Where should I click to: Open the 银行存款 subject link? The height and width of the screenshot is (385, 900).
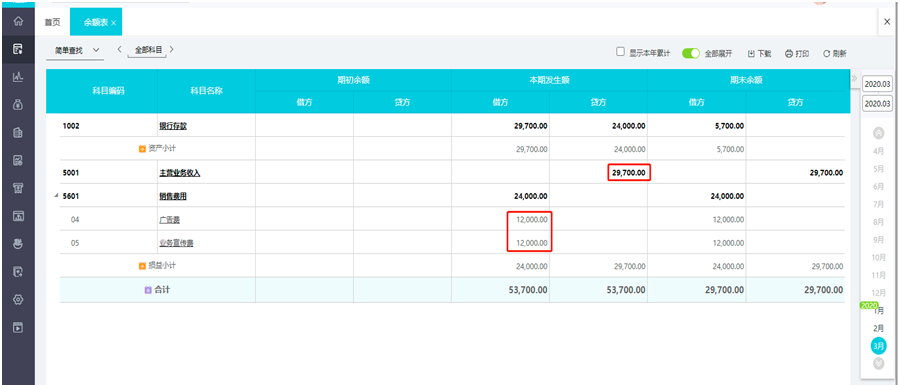(173, 126)
